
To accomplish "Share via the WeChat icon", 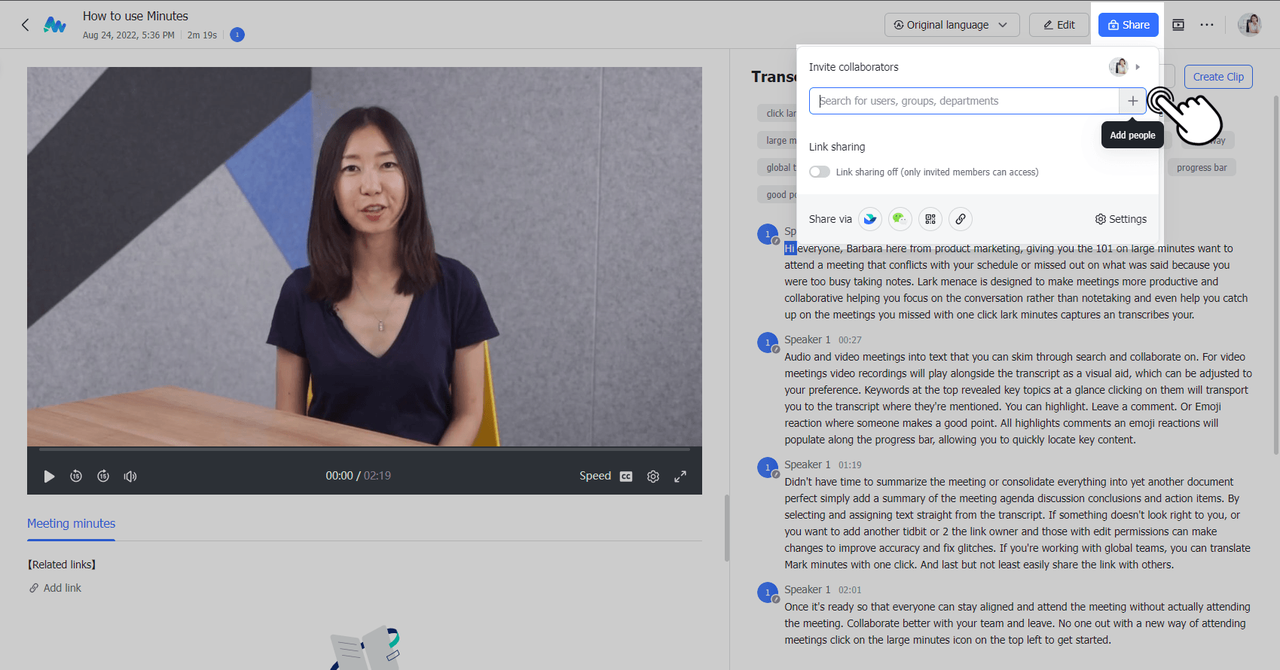I will 900,219.
